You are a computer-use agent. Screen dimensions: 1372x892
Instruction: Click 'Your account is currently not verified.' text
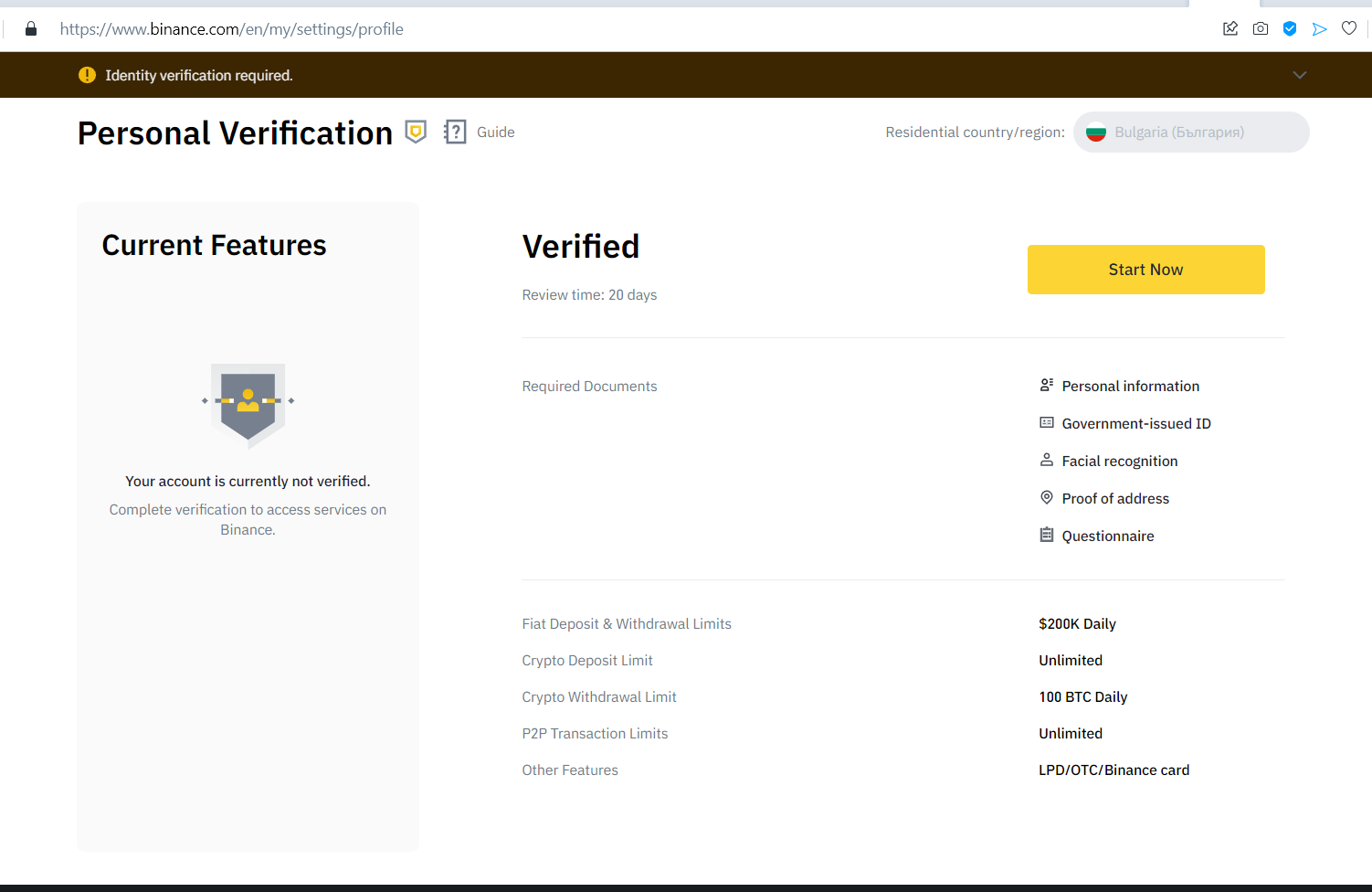point(248,482)
